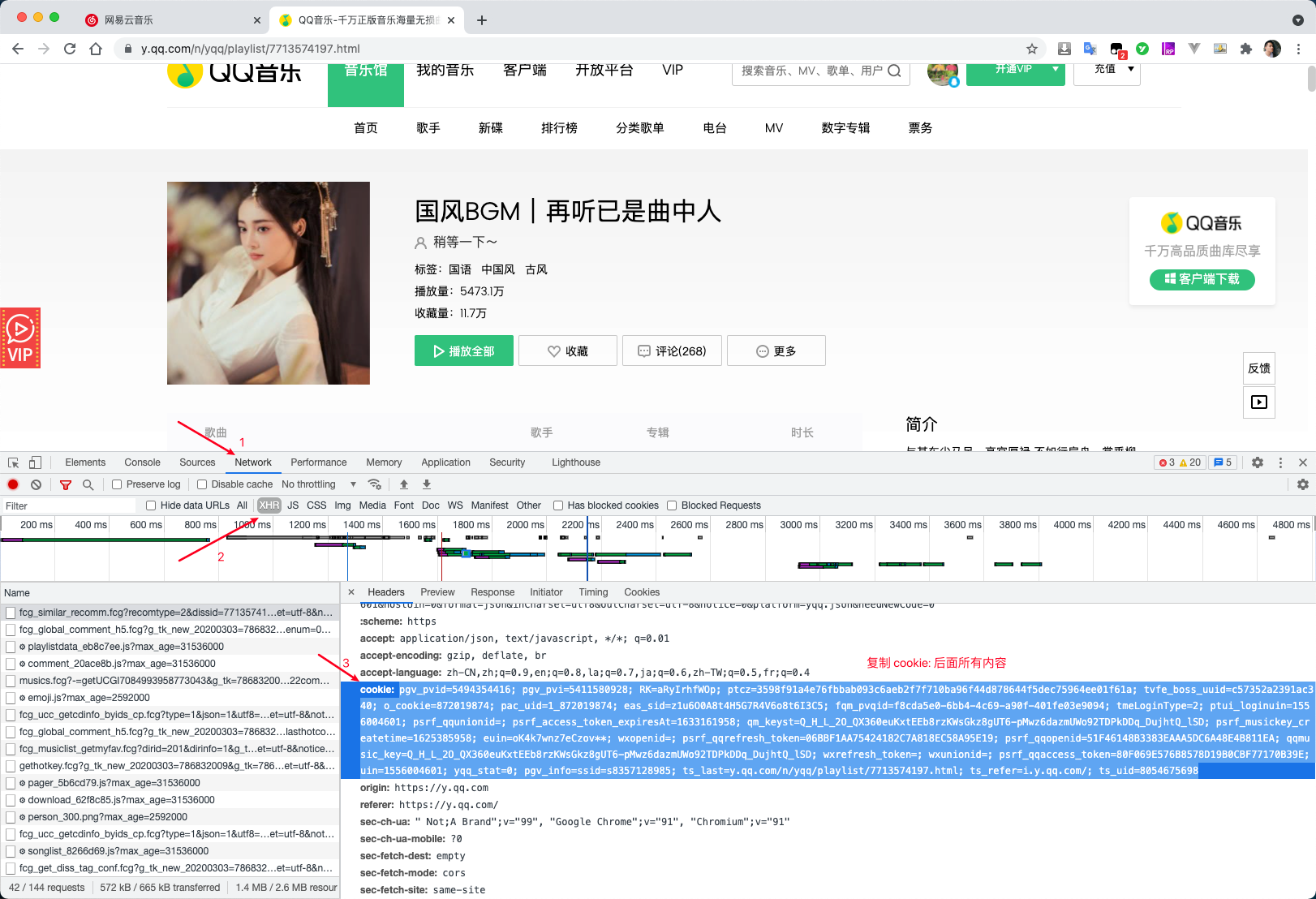Toggle the network filter bar (funnel icon)
The height and width of the screenshot is (899, 1316).
pyautogui.click(x=66, y=484)
